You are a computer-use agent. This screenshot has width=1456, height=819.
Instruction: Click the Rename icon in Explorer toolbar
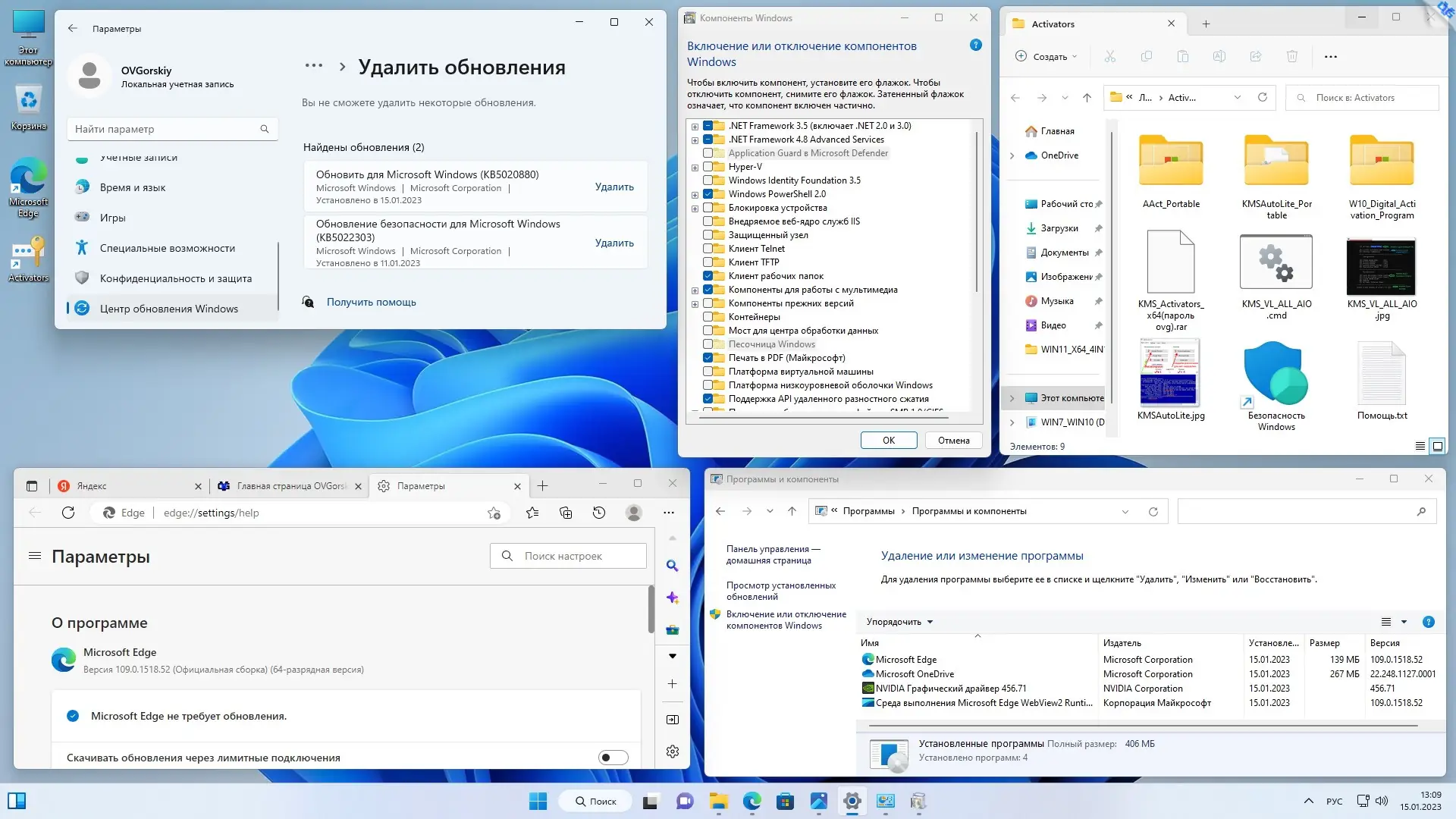[1219, 56]
